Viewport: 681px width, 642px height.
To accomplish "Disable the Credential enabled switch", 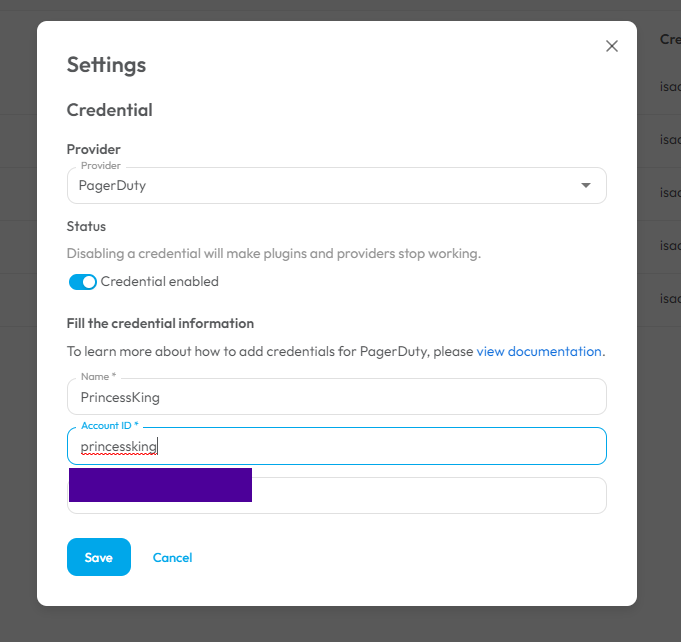I will (x=83, y=282).
